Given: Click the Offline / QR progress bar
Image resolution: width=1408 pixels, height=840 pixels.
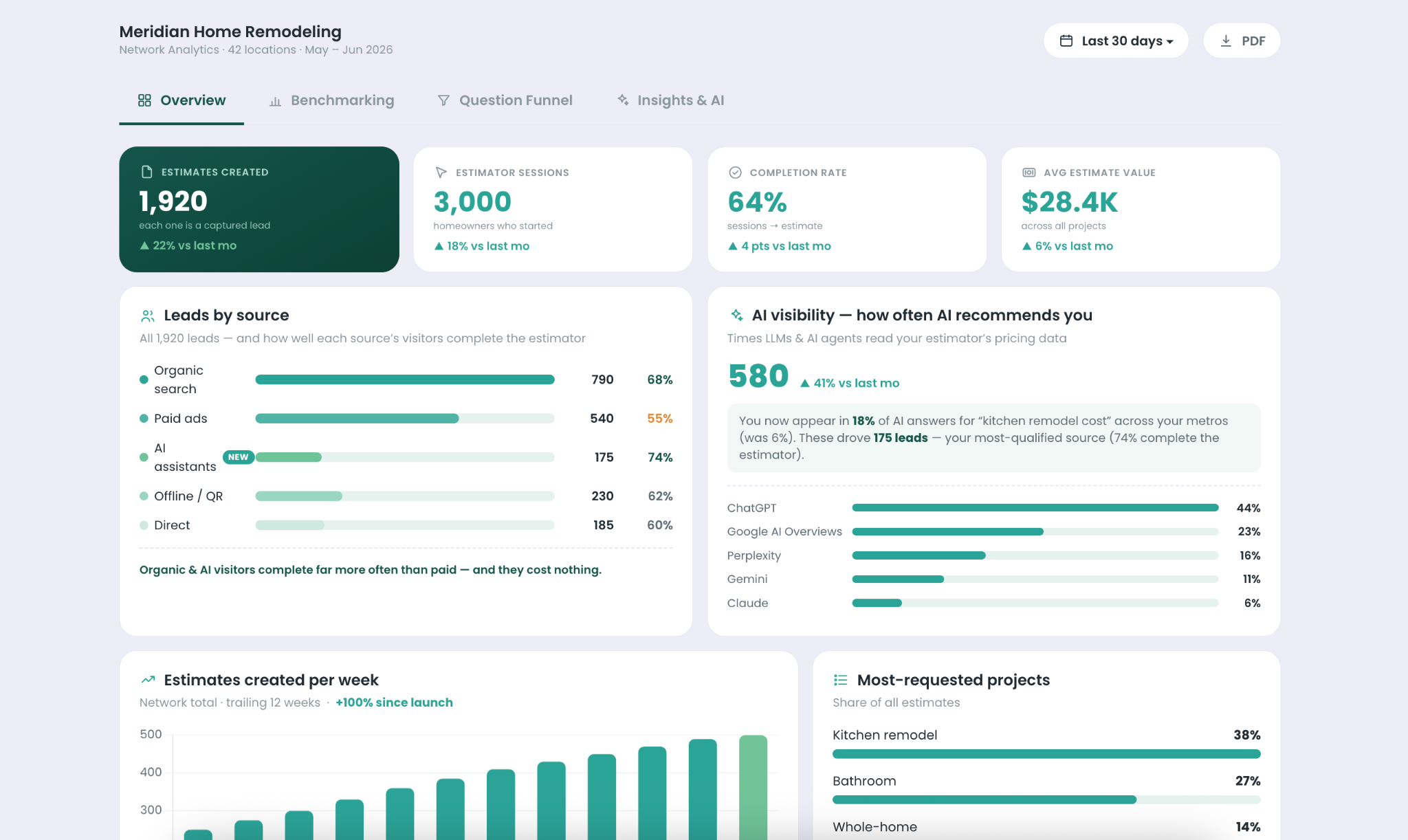Looking at the screenshot, I should (405, 496).
